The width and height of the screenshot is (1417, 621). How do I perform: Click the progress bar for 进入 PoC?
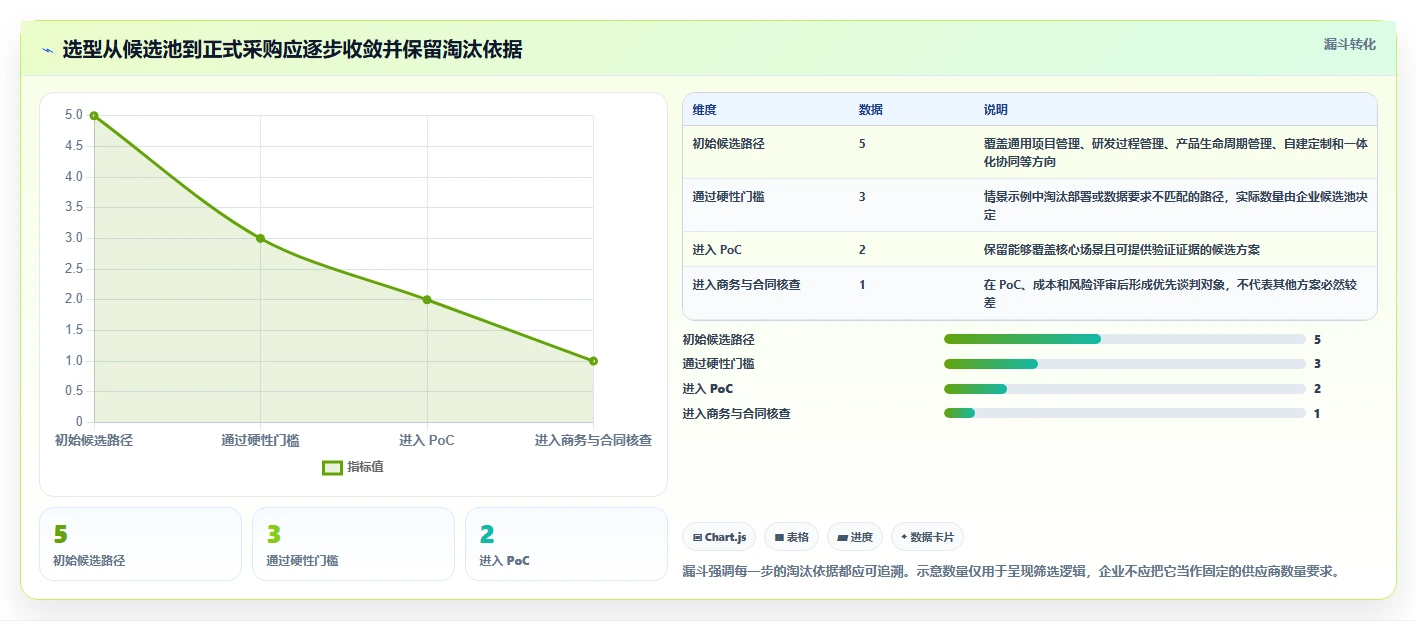point(1125,389)
